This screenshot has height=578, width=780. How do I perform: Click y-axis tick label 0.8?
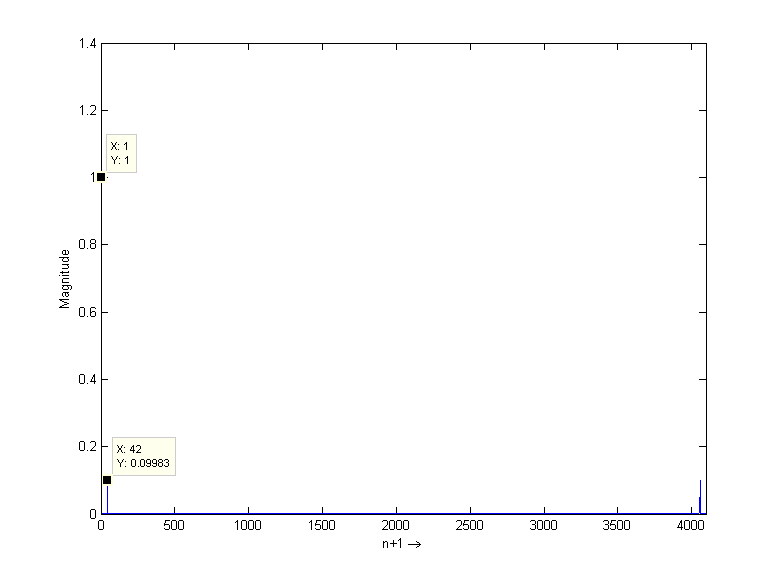click(x=88, y=244)
